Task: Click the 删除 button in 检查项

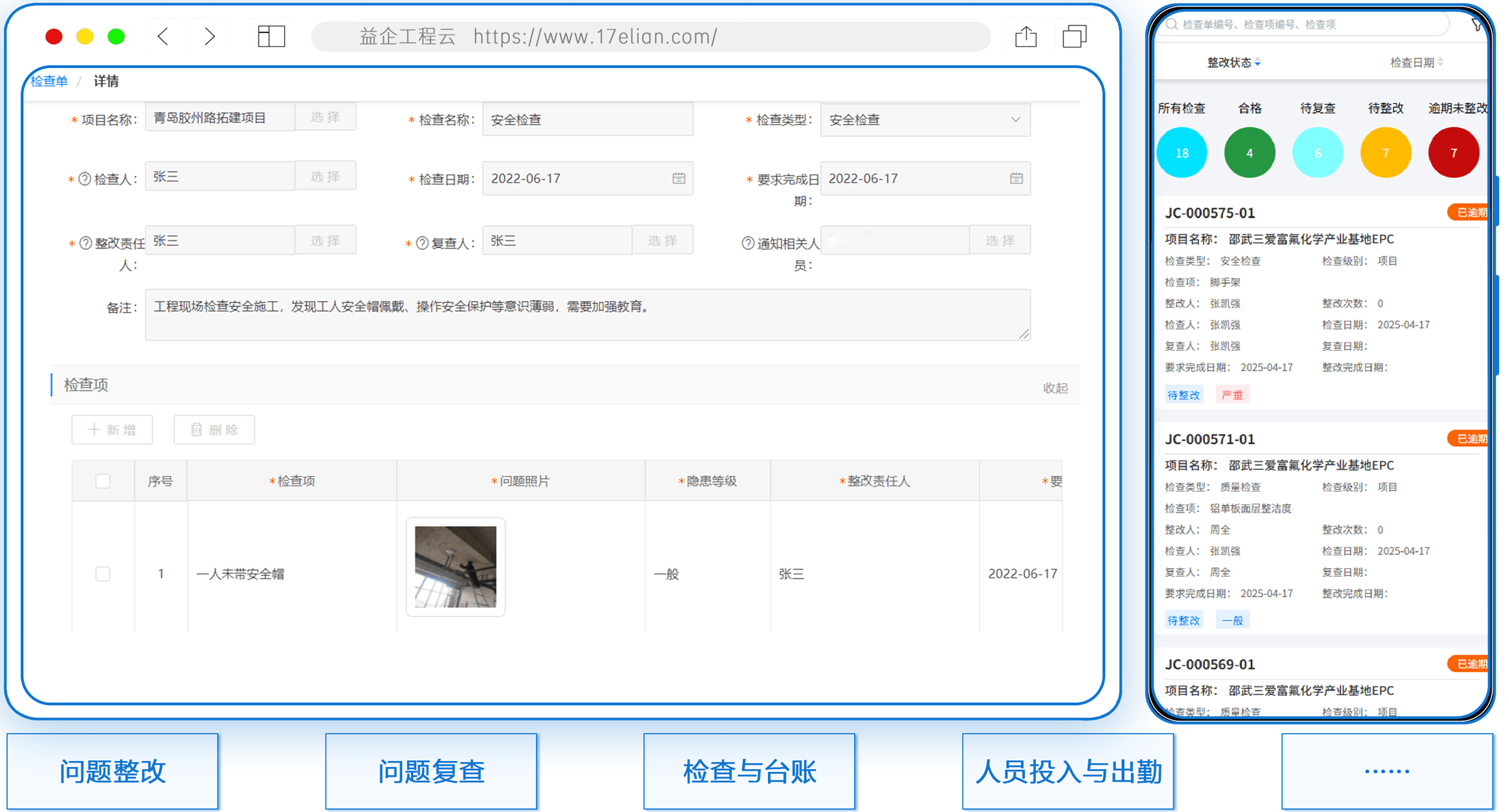Action: (214, 430)
